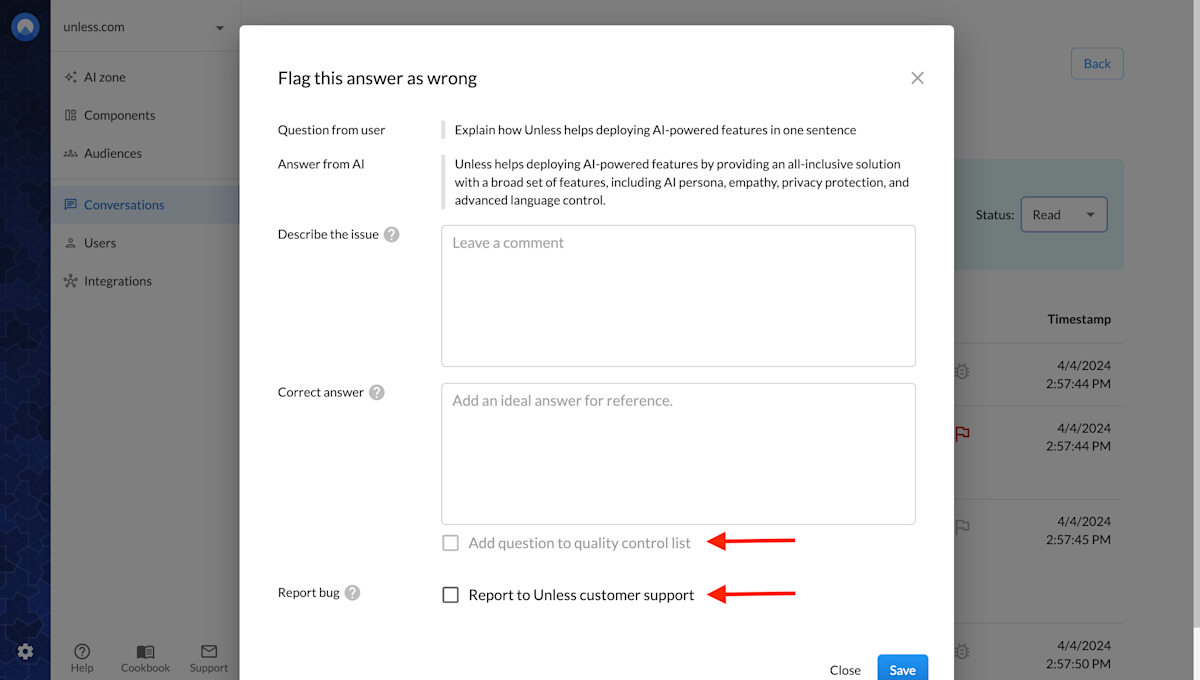The image size is (1200, 680).
Task: Select the AI zone sparkle icon
Action: click(70, 76)
